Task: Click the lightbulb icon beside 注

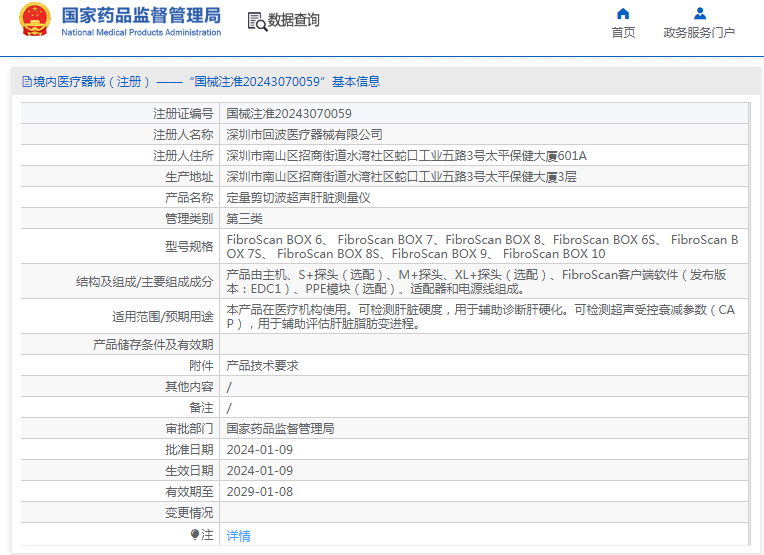Action: pos(195,535)
